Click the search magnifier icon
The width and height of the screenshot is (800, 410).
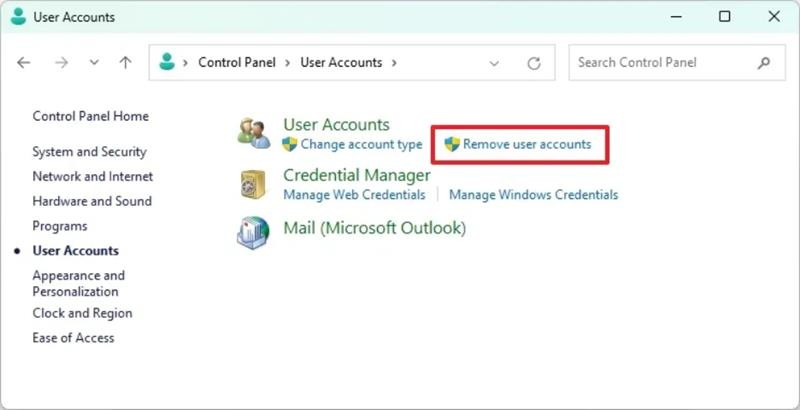763,63
